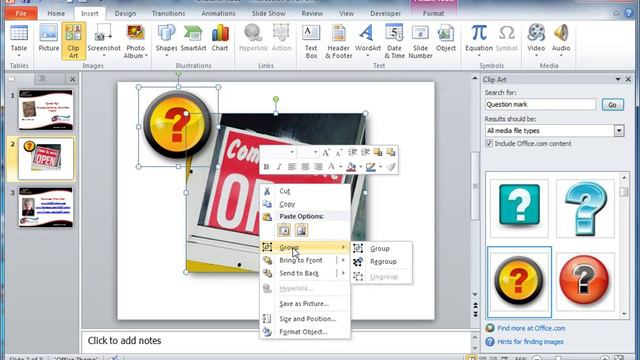Screen dimensions: 640x360
Task: Insert an Equation
Action: tap(479, 41)
